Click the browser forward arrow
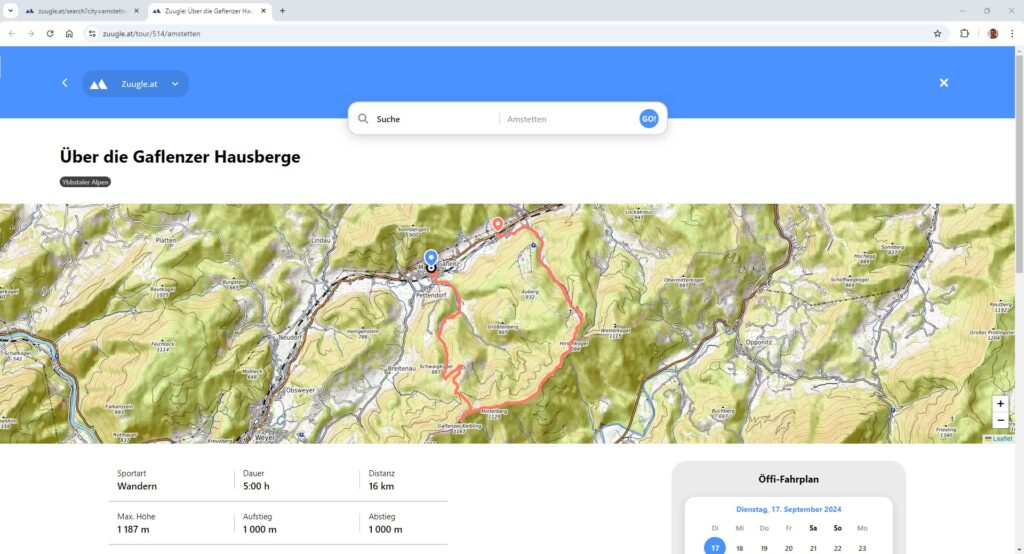Screen dimensions: 1024x554 31,33
